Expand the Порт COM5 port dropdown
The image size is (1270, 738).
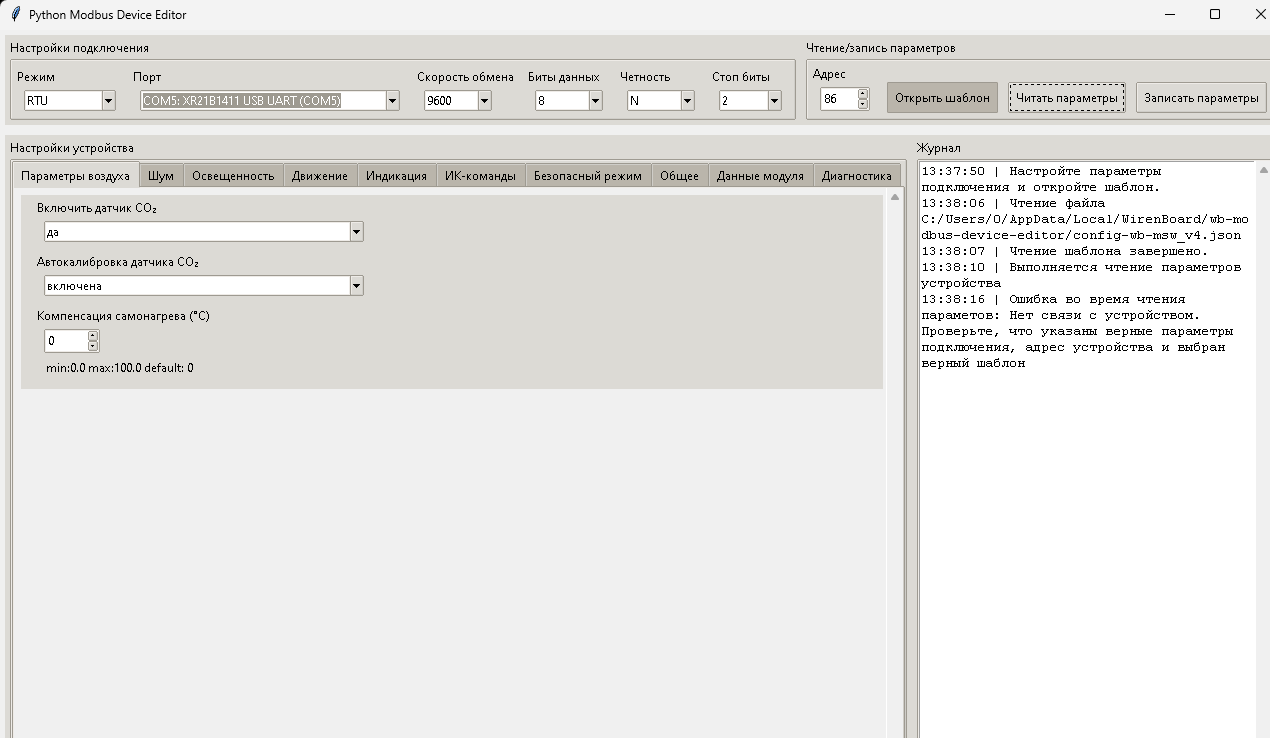click(392, 101)
